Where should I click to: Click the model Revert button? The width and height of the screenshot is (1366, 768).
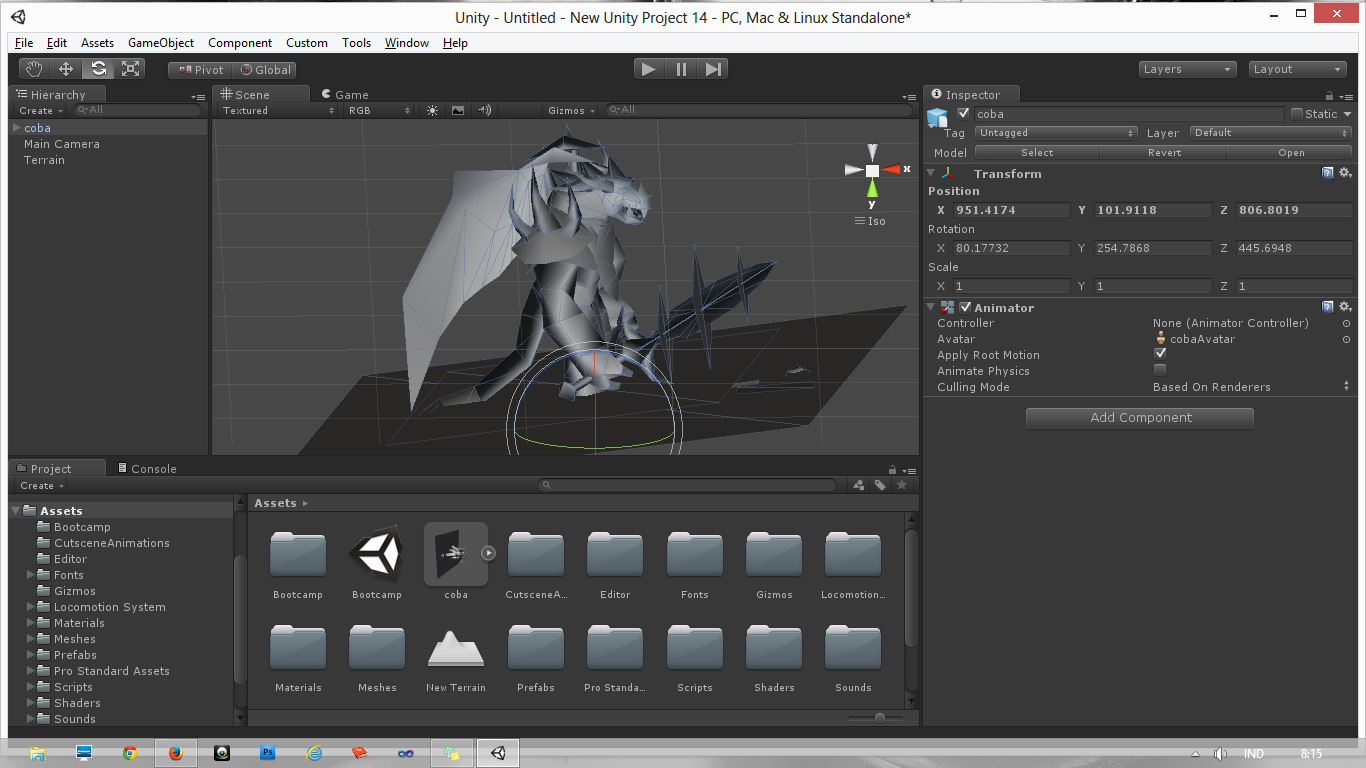(1164, 152)
